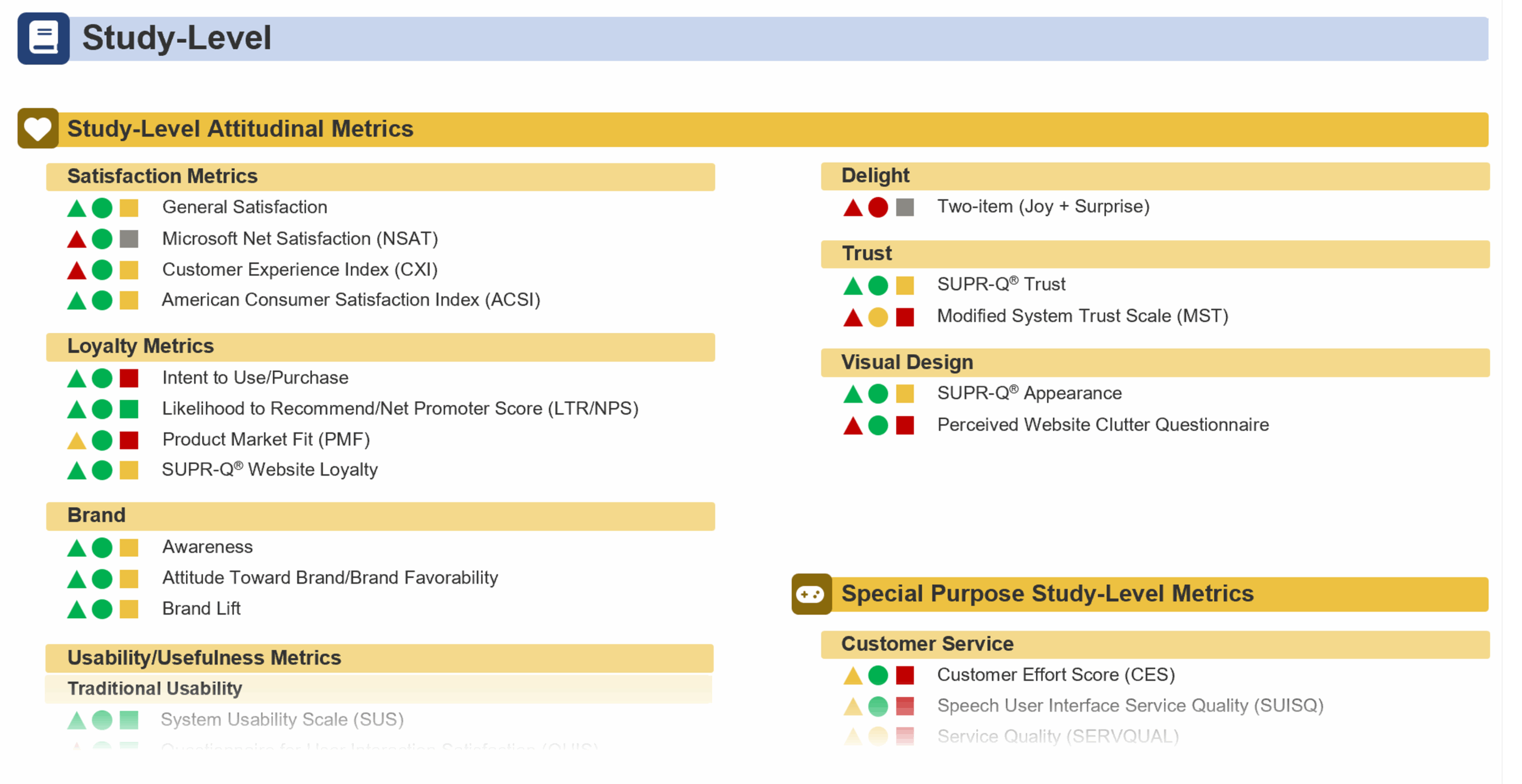Click the yellow triangle beside Product Market Fit
Screen dimensions: 1522x784
[x=77, y=440]
